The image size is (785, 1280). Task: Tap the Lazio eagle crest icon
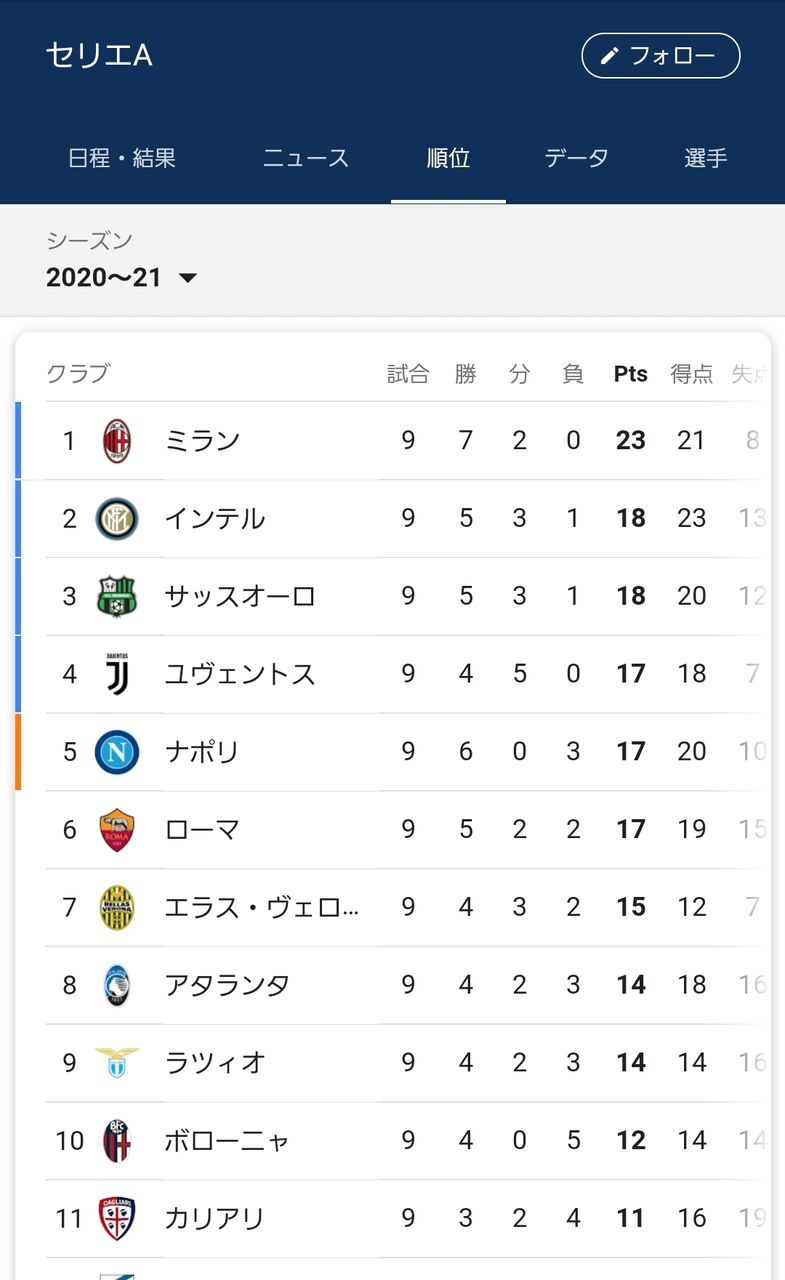117,1063
